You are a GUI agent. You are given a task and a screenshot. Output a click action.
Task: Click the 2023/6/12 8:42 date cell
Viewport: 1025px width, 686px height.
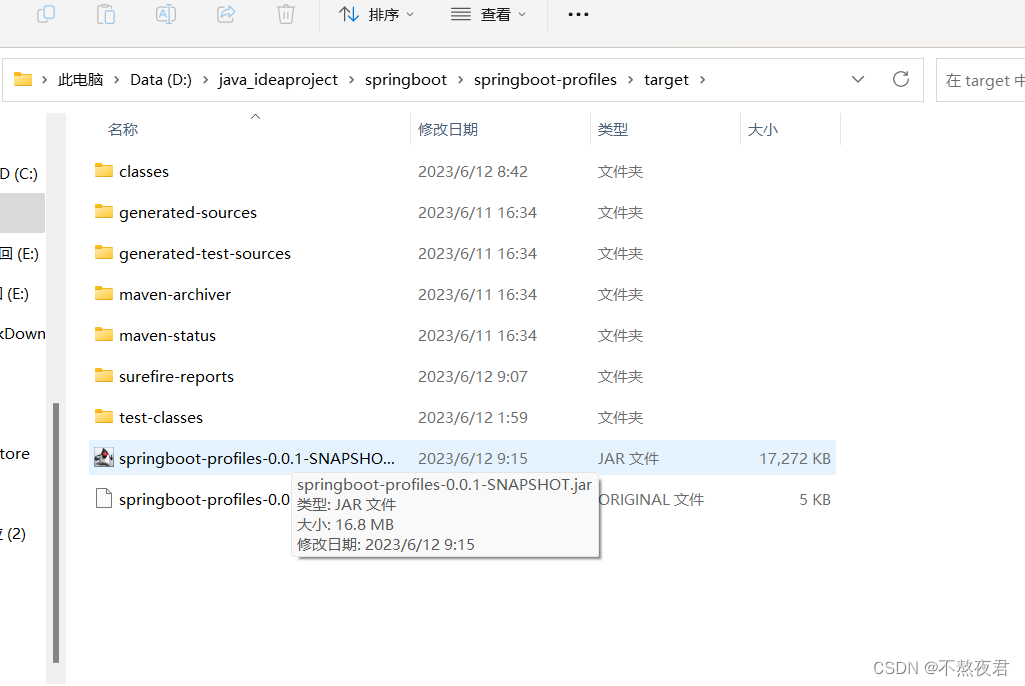click(x=473, y=171)
